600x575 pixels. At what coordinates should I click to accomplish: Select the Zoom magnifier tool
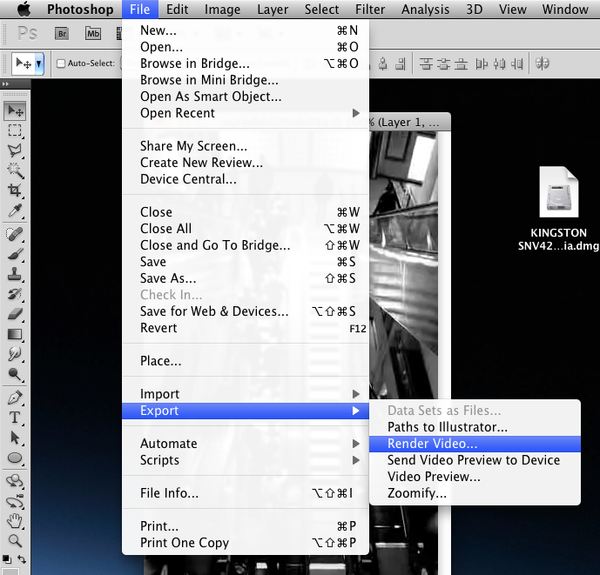pos(15,540)
